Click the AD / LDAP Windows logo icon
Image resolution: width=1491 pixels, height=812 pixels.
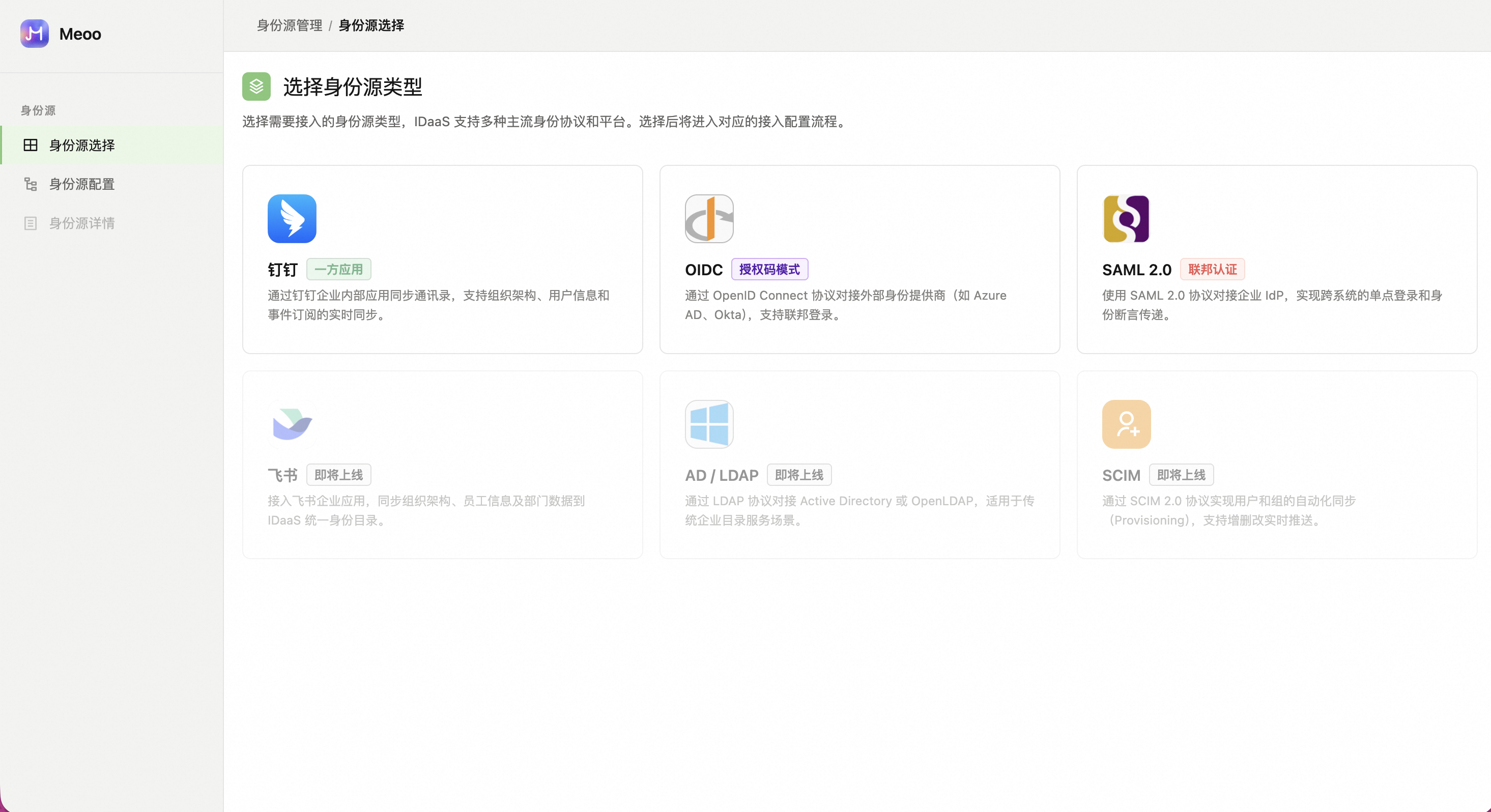click(709, 424)
